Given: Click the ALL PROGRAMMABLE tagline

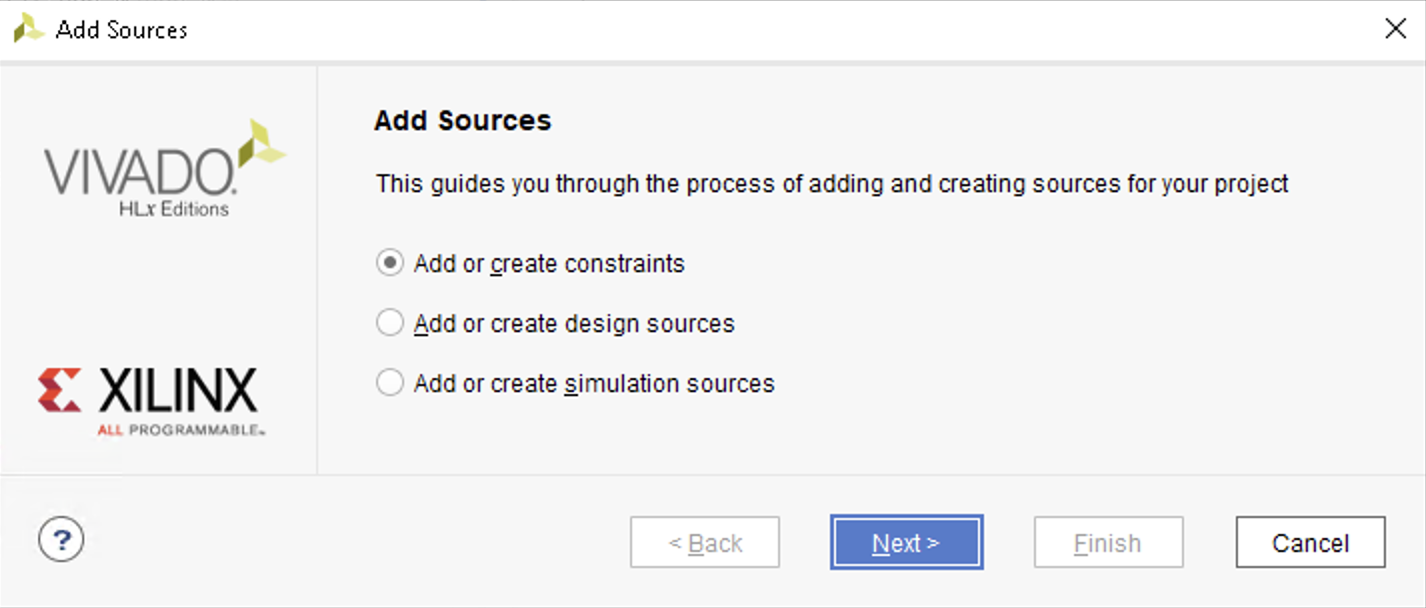Looking at the screenshot, I should [x=181, y=430].
